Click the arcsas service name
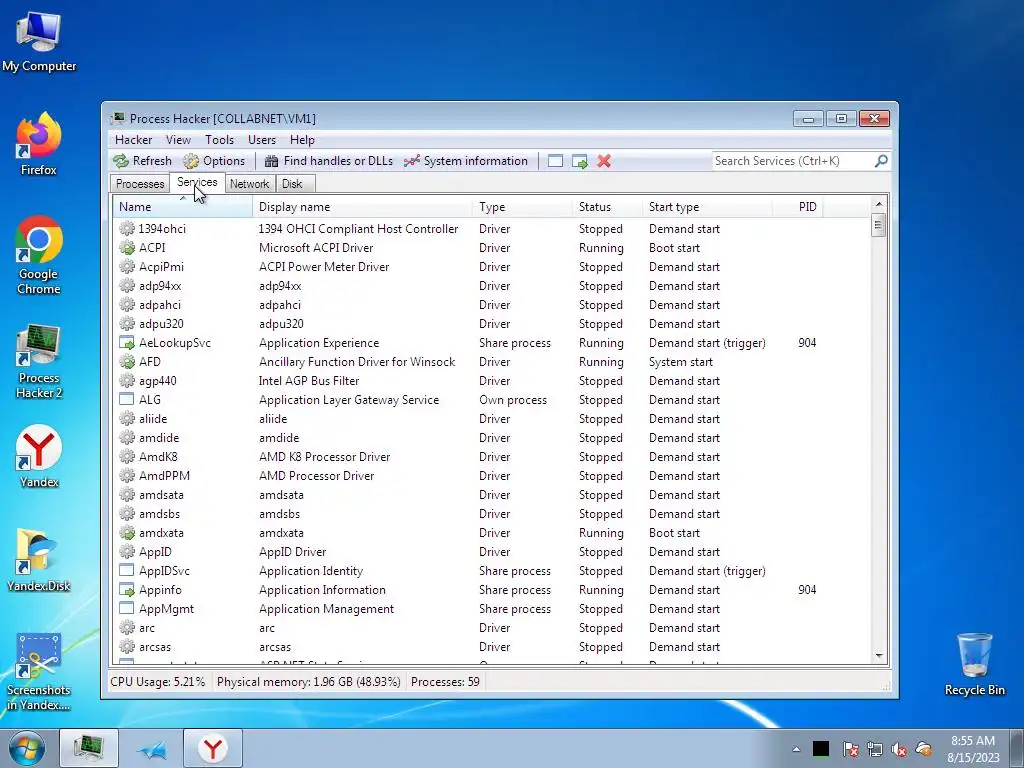The height and width of the screenshot is (768, 1024). 155,647
